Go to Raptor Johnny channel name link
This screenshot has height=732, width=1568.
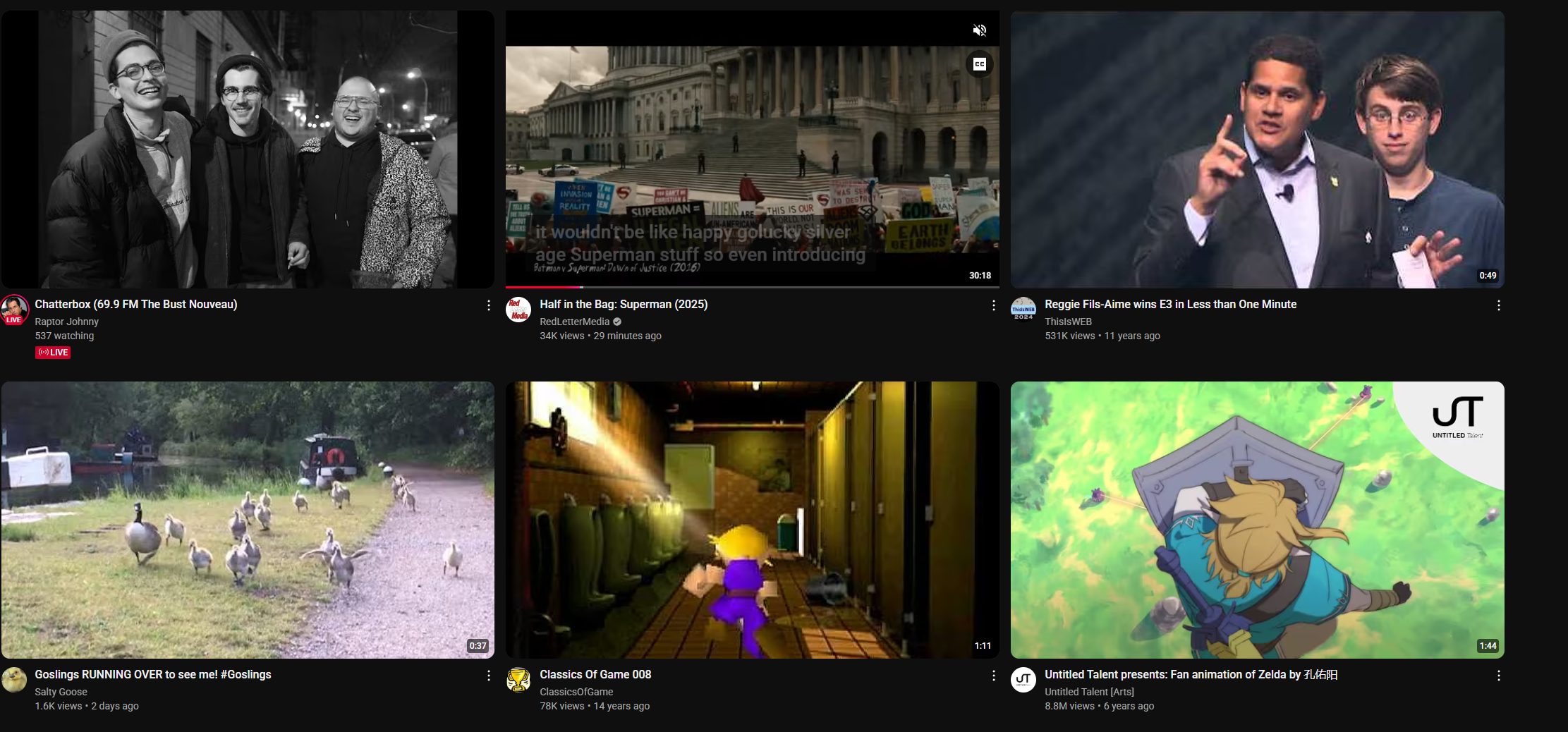67,322
